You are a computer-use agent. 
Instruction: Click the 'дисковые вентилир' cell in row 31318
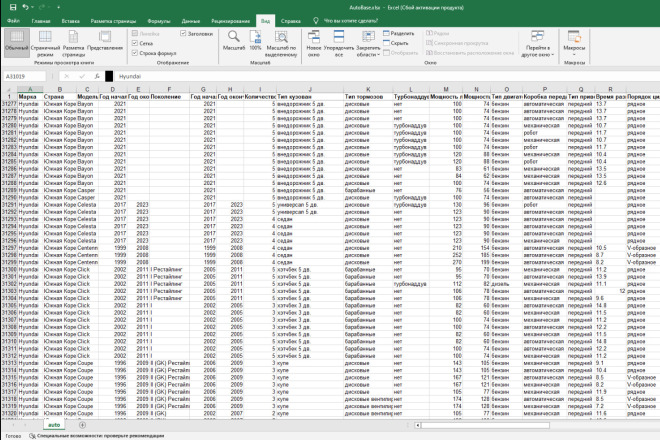point(368,399)
